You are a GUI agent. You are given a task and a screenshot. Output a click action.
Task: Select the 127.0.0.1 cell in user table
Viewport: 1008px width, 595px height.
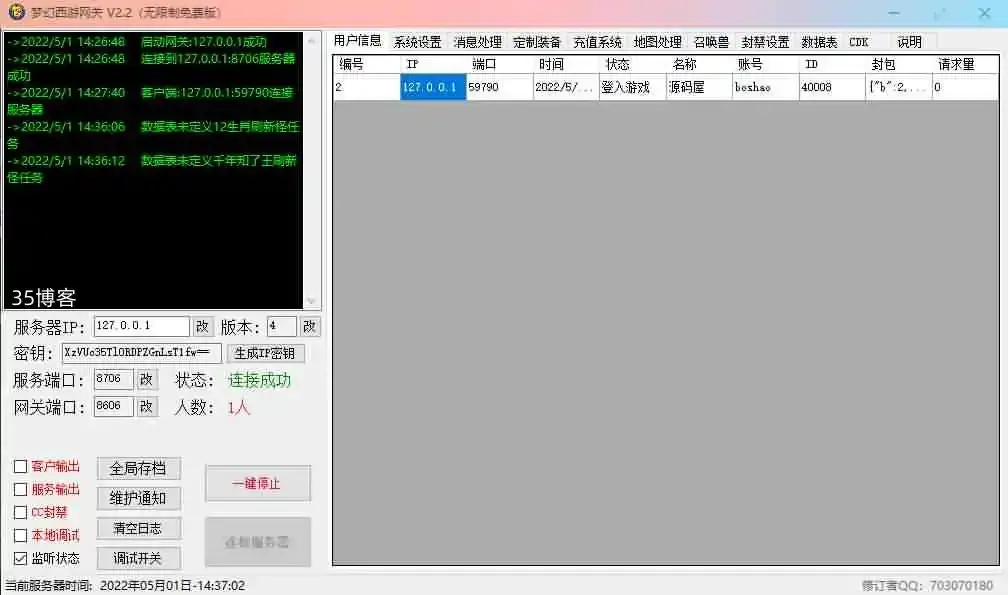(x=433, y=87)
